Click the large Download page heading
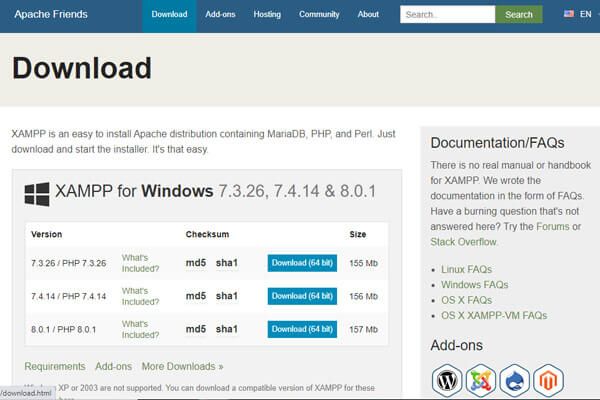Viewport: 600px width, 400px height. pos(82,68)
